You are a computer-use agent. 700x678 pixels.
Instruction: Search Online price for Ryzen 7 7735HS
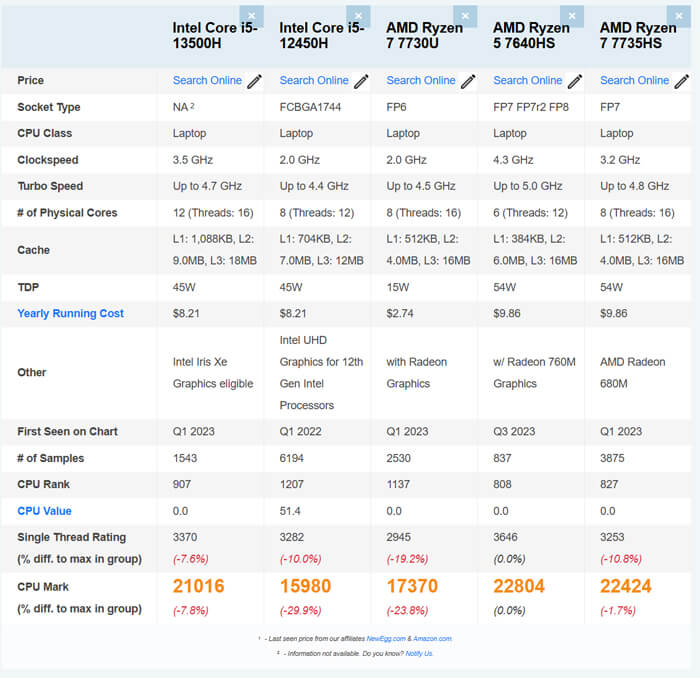click(634, 80)
